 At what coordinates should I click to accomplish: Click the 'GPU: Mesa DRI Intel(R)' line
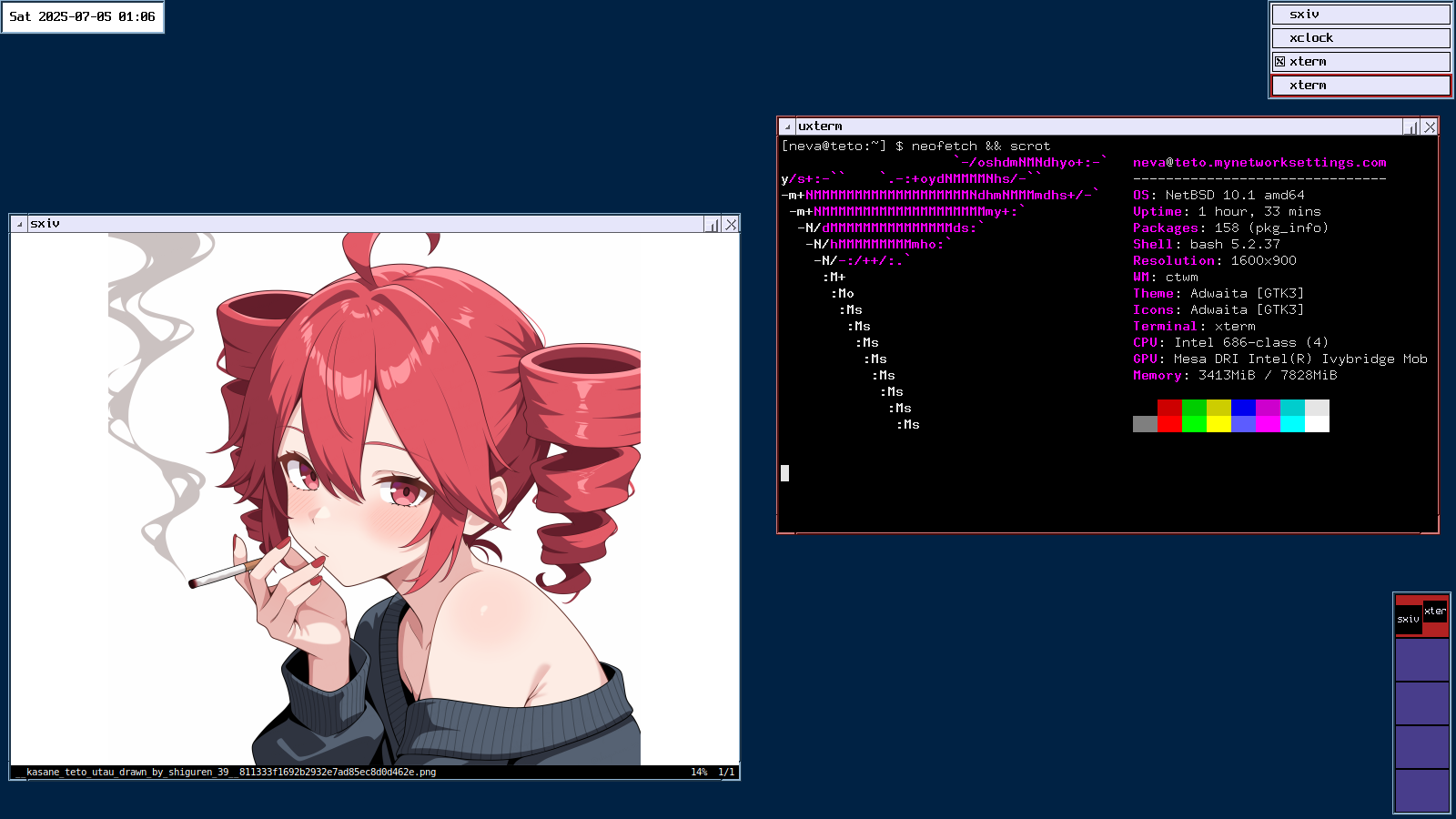pos(1280,359)
